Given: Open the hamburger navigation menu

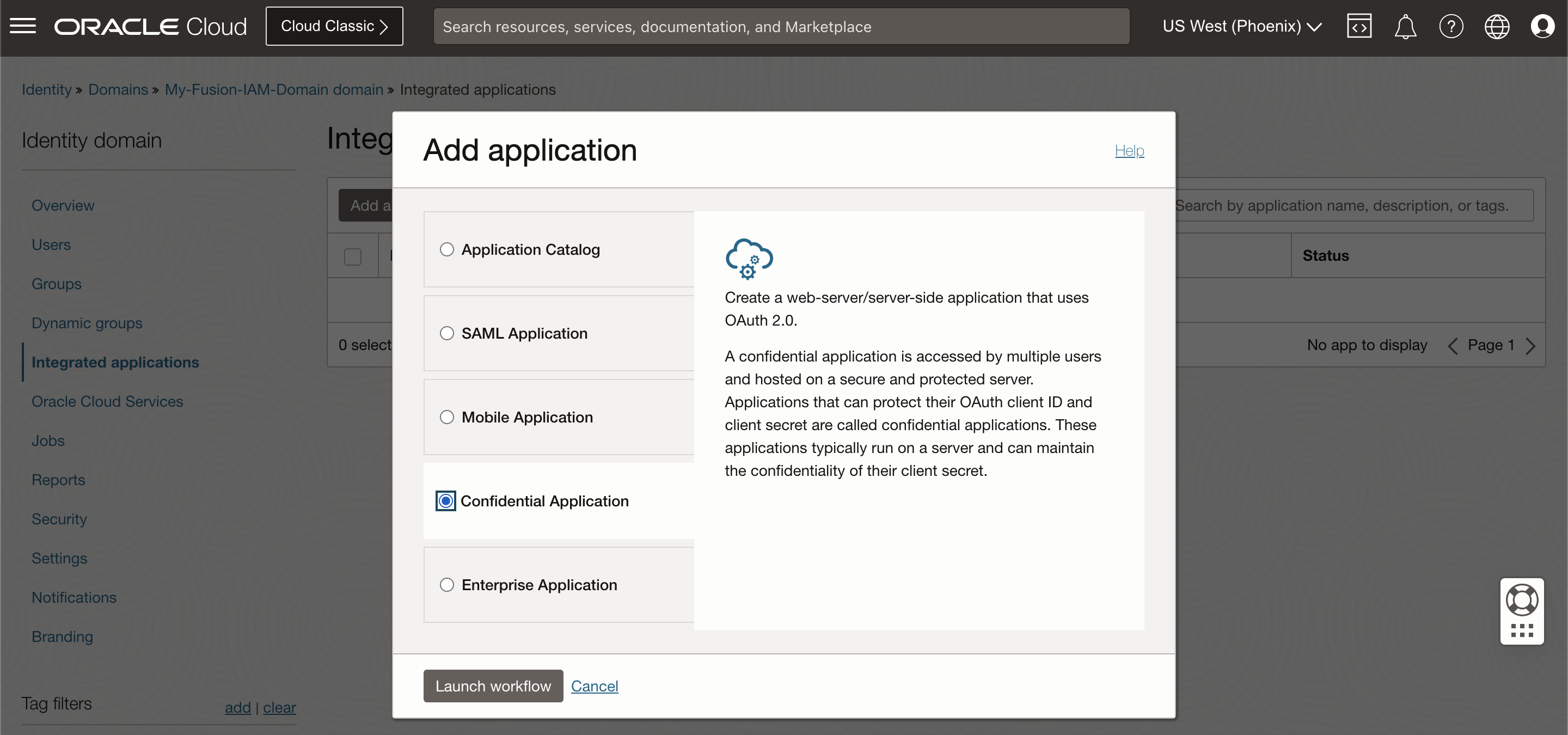Looking at the screenshot, I should point(22,26).
